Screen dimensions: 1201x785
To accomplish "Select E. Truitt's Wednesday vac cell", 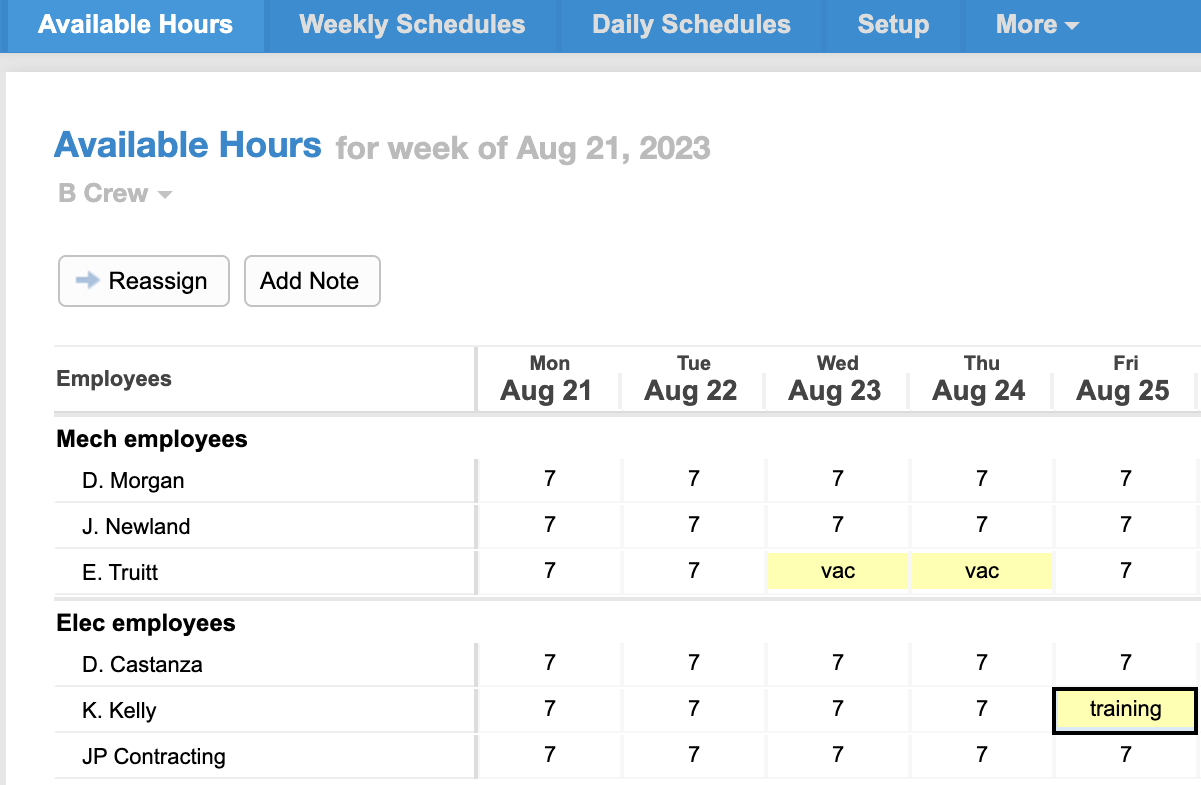I will click(837, 572).
